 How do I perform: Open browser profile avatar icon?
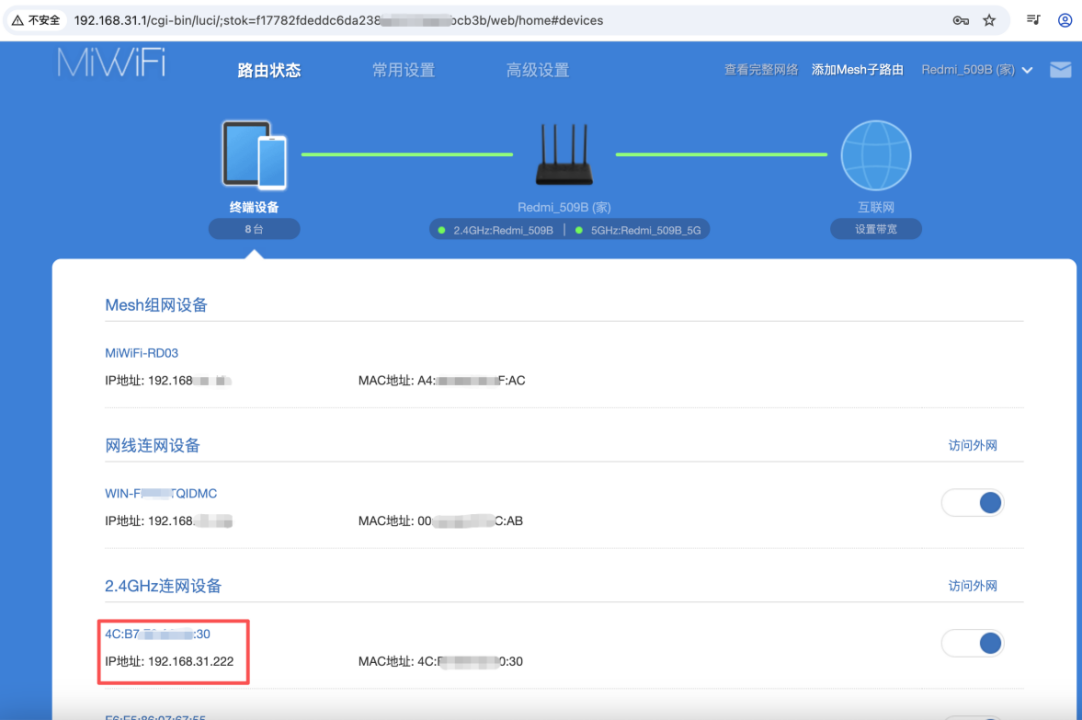point(1065,20)
